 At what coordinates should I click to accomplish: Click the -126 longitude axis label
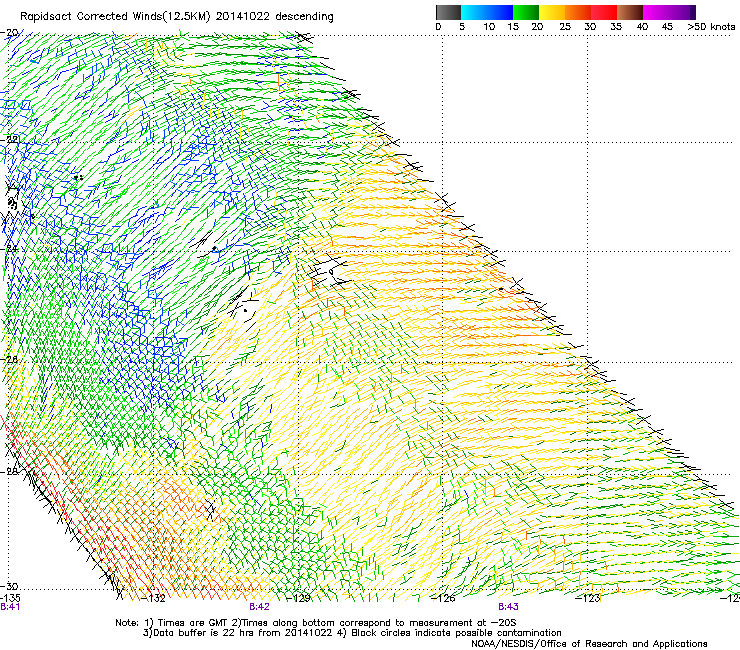point(443,599)
